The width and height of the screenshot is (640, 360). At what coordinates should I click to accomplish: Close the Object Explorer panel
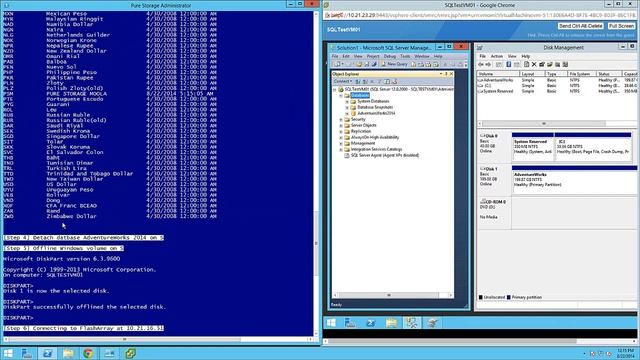click(x=451, y=74)
